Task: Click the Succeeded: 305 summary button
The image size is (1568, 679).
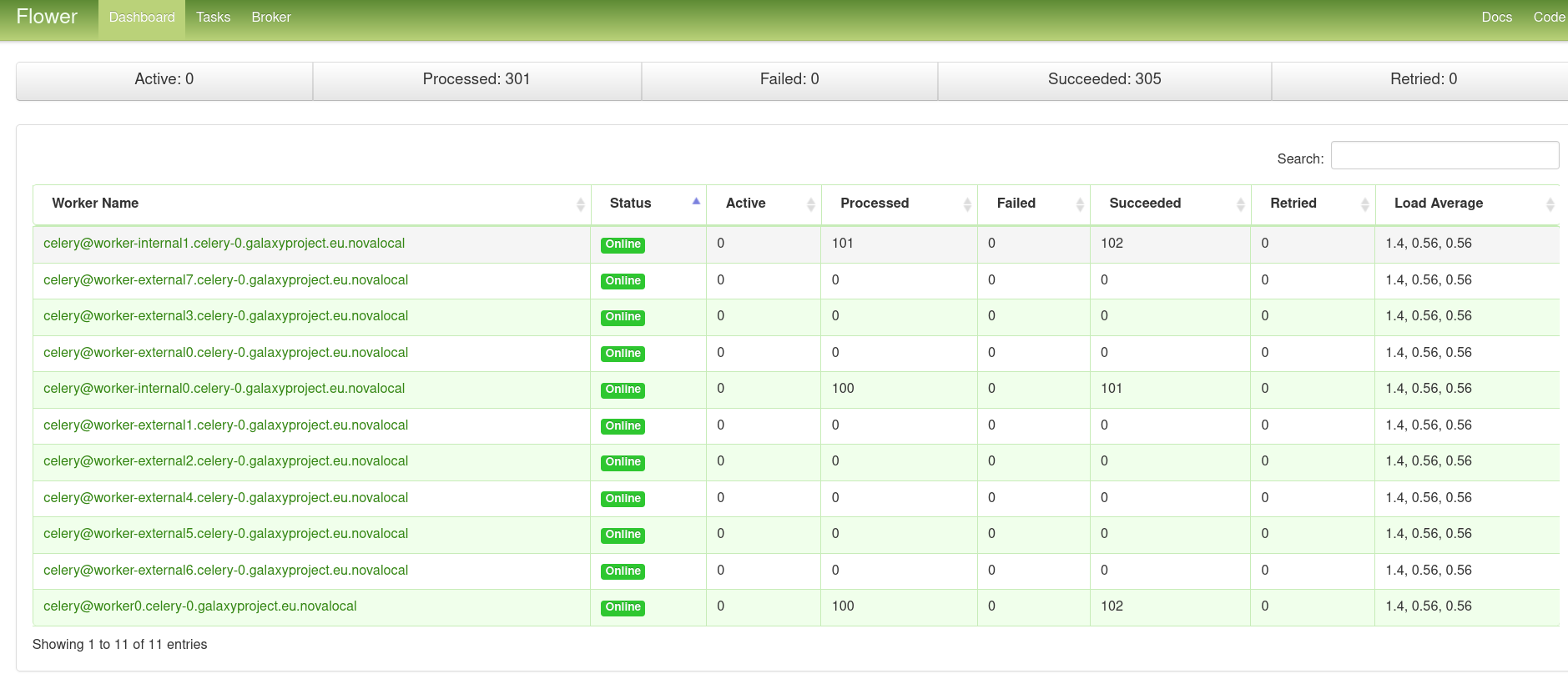Action: pos(1104,80)
